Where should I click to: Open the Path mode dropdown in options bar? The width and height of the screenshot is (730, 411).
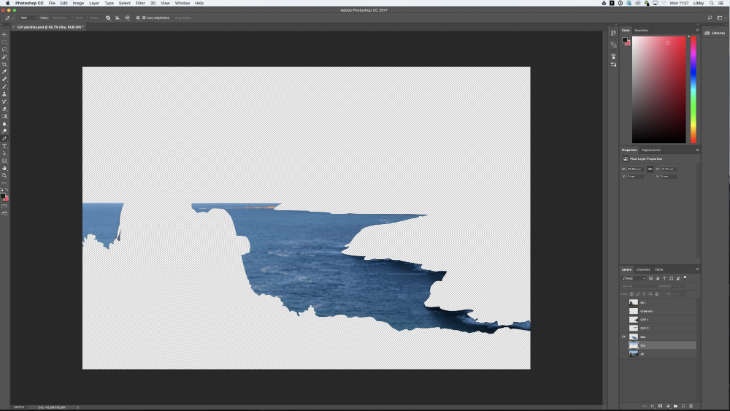(x=25, y=17)
